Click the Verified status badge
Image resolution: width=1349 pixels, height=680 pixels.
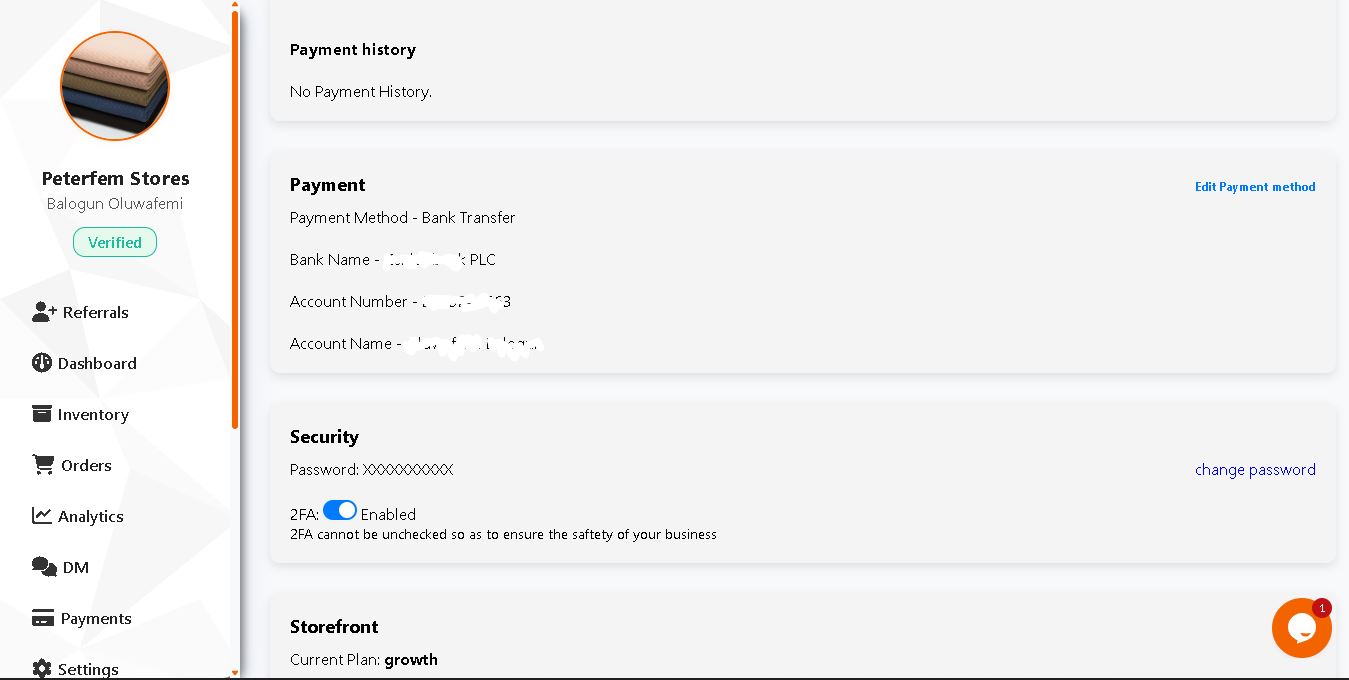pyautogui.click(x=115, y=242)
